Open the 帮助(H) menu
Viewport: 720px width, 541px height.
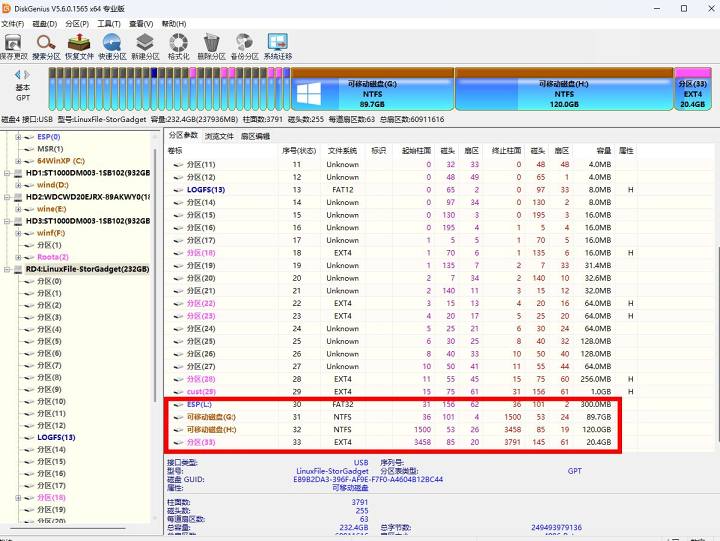click(x=174, y=24)
